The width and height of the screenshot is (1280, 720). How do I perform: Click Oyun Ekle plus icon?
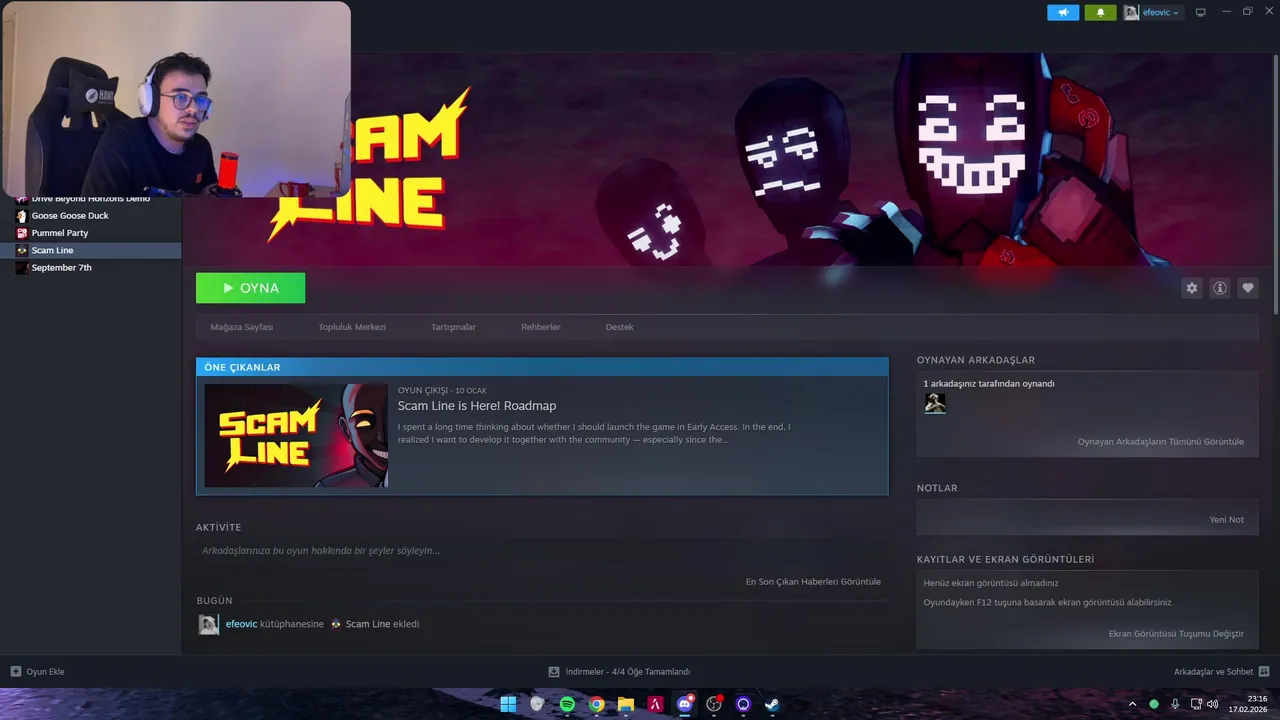15,672
